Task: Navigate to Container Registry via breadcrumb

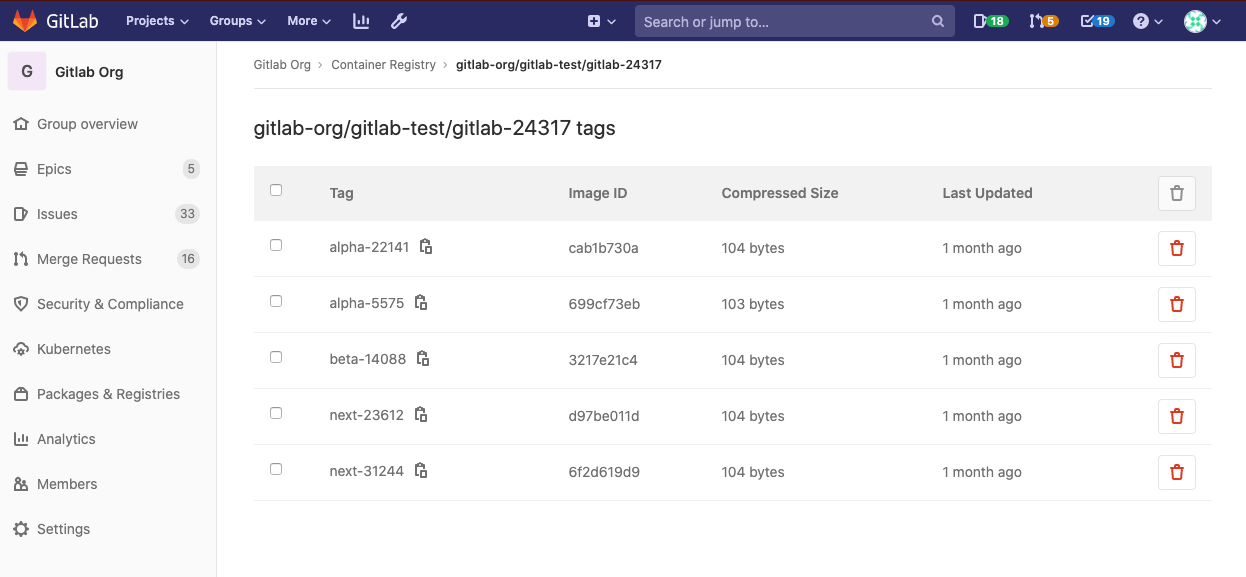Action: (x=383, y=64)
